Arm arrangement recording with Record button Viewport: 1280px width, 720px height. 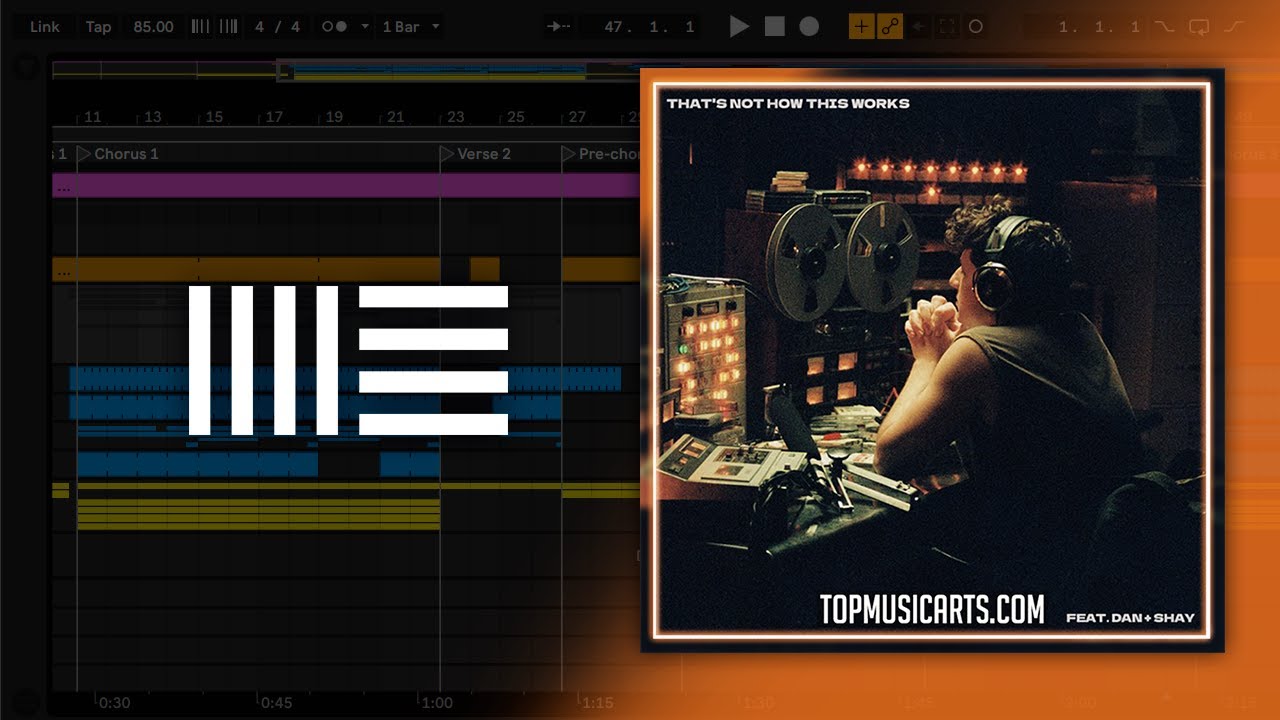(x=809, y=27)
